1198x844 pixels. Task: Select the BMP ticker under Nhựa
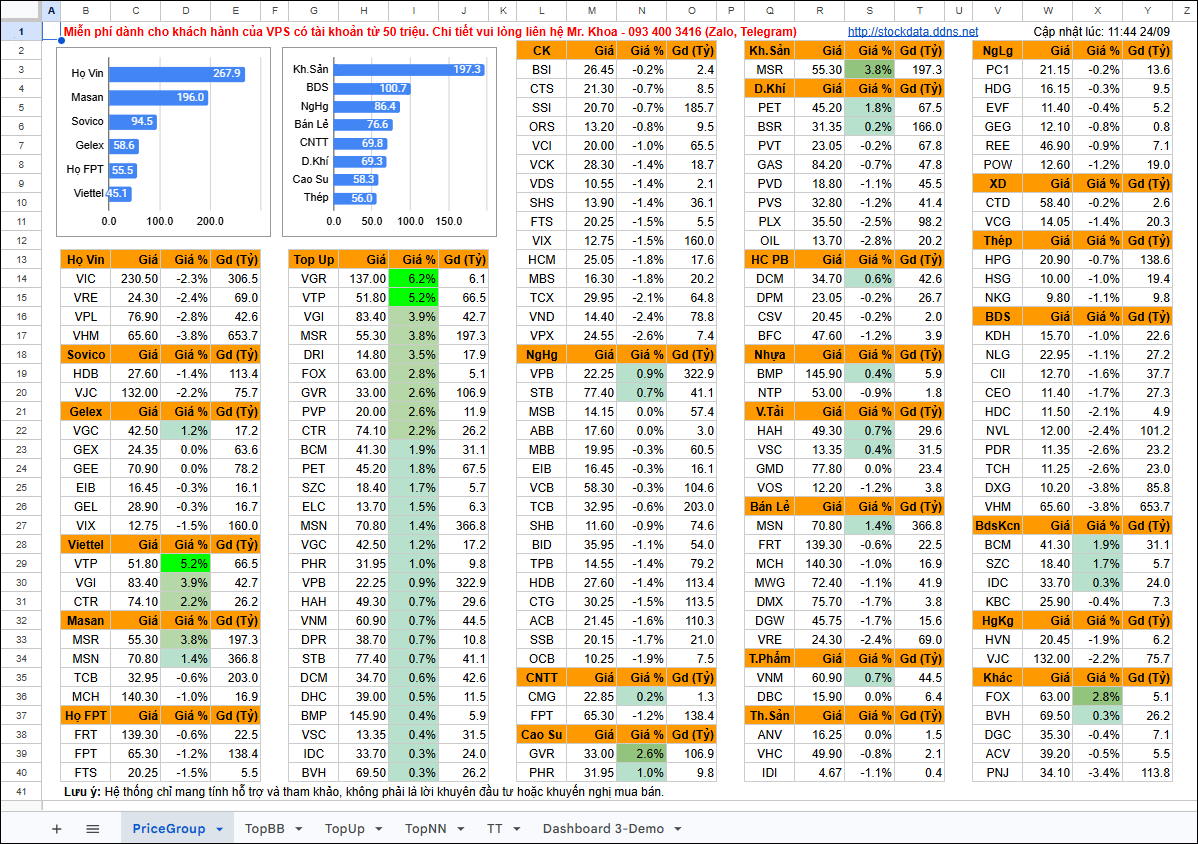[769, 373]
